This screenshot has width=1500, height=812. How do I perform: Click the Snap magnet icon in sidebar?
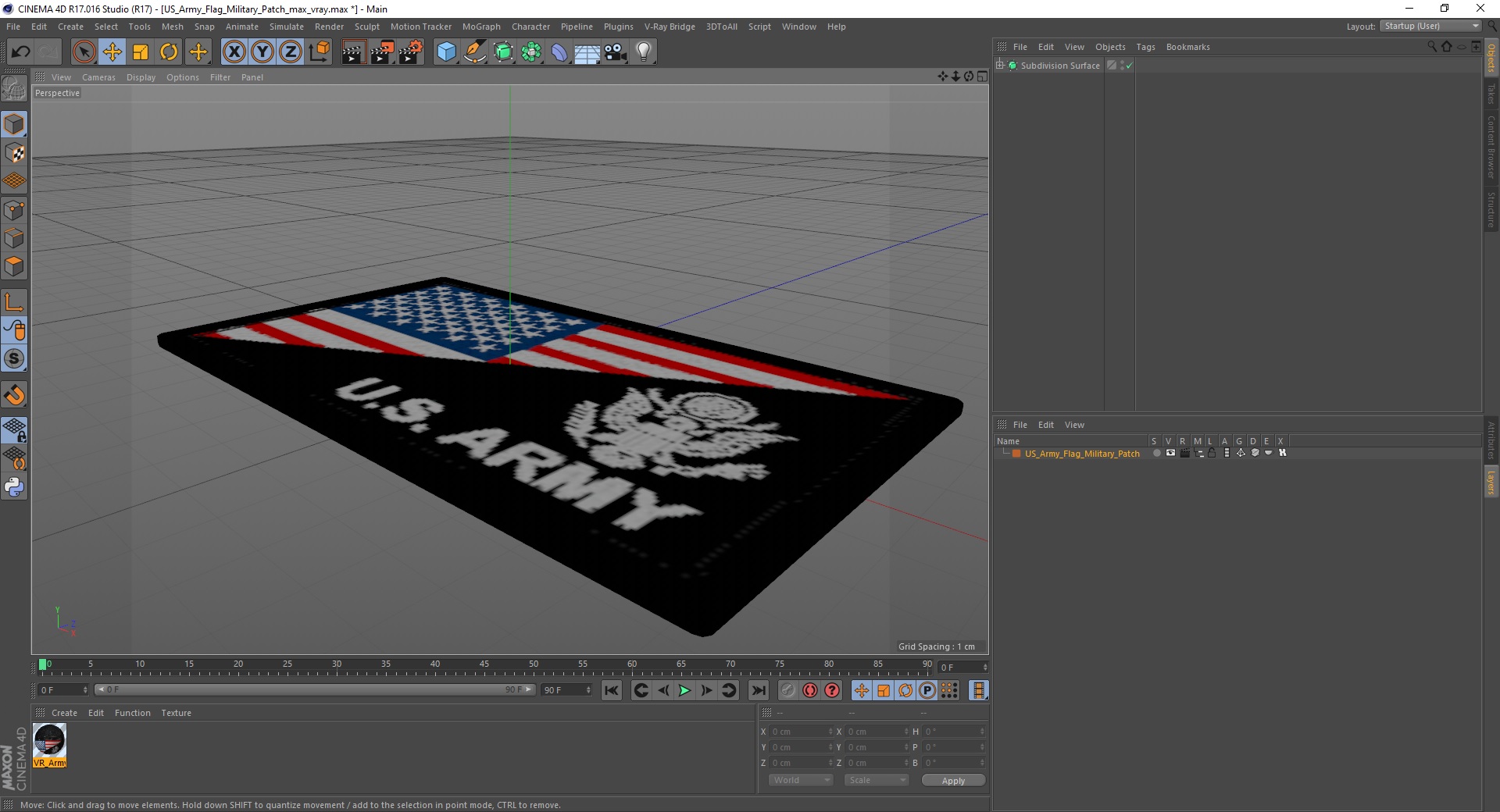pyautogui.click(x=14, y=395)
